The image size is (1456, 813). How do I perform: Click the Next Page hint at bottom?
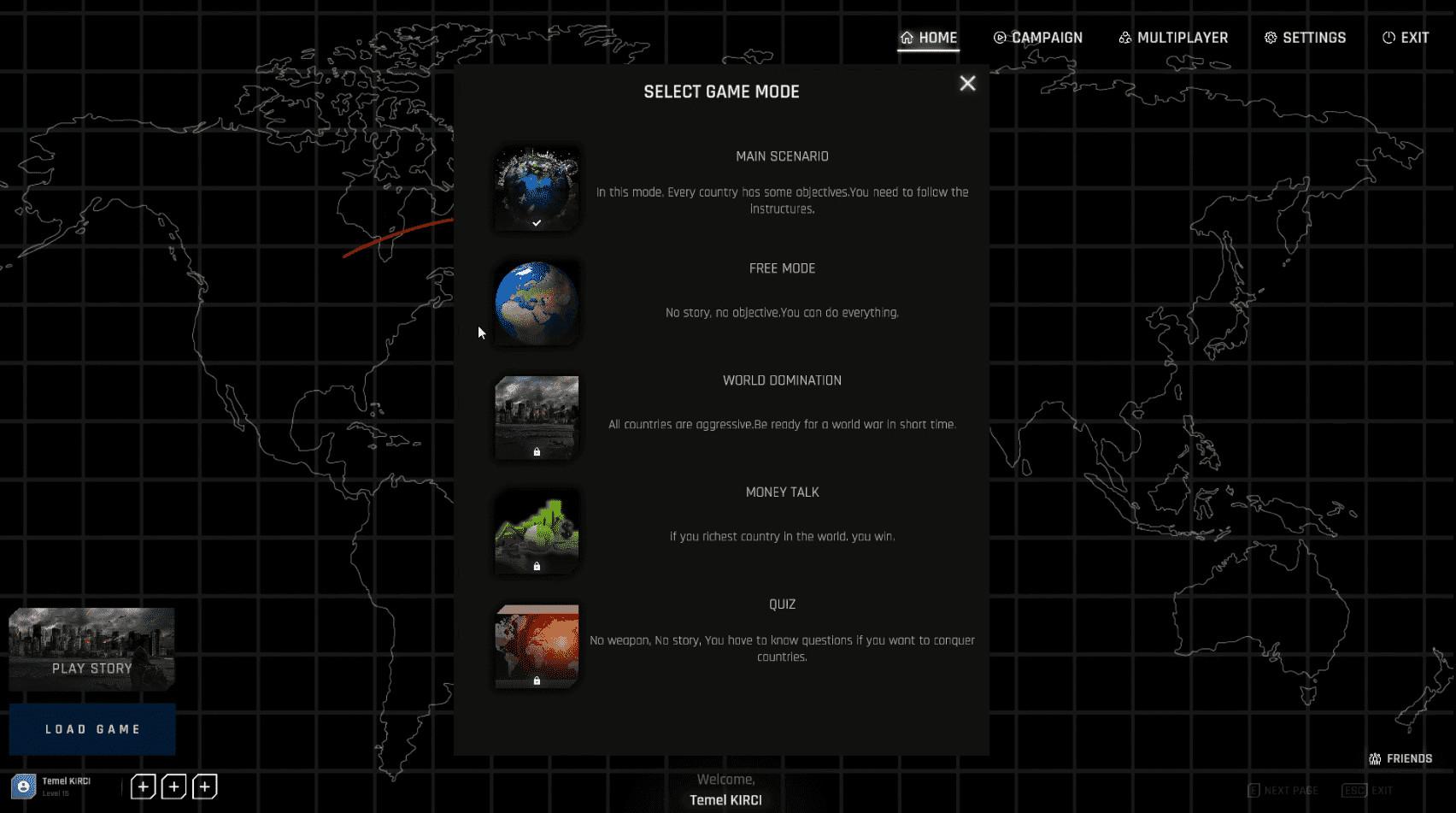1282,791
